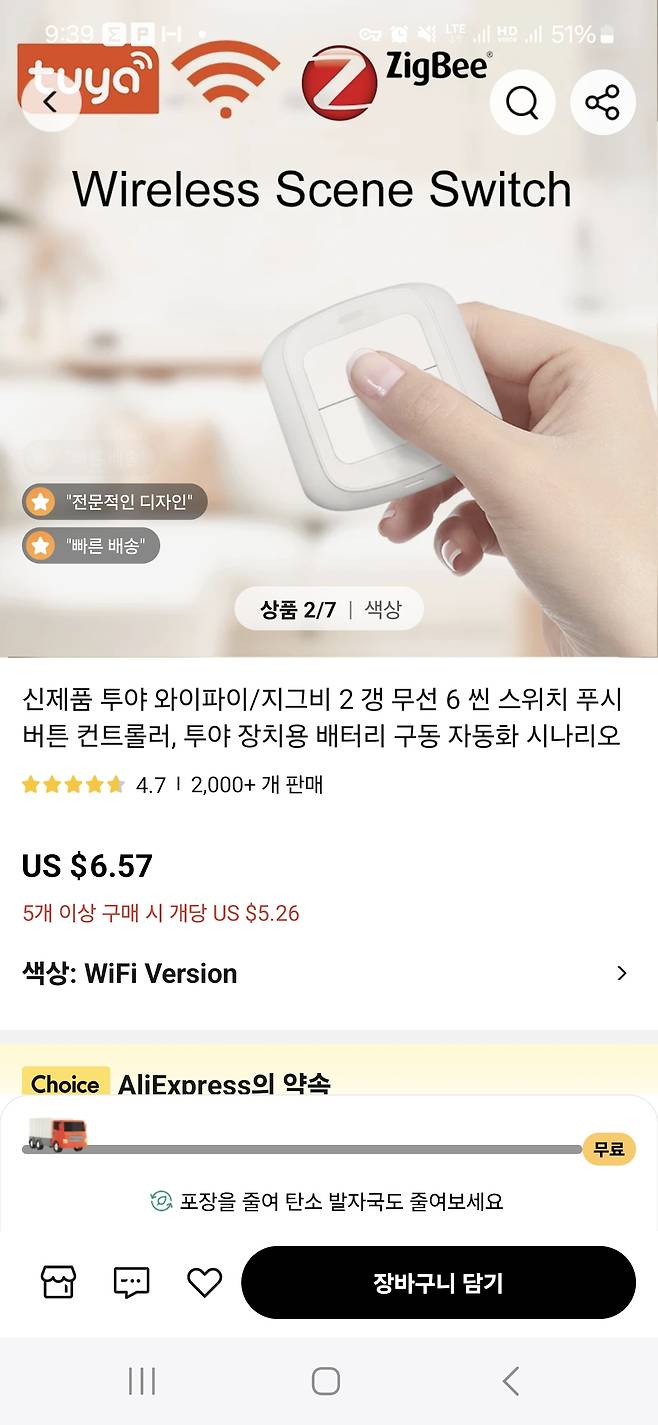Viewport: 658px width, 1425px height.
Task: Tap 장바구니 담기 add-to-cart button
Action: 438,1282
